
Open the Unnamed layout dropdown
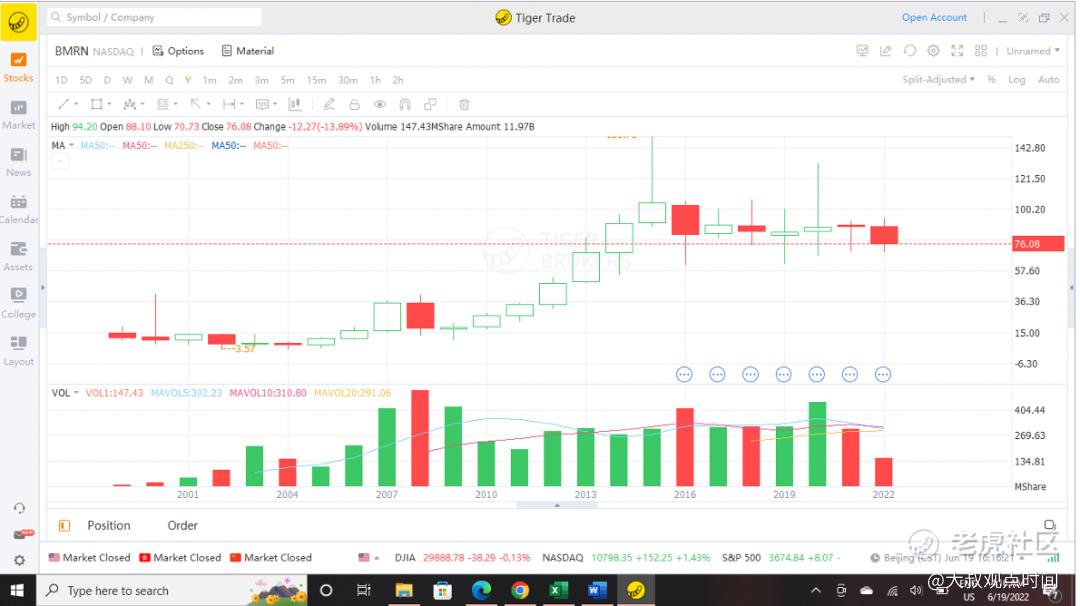[1032, 51]
